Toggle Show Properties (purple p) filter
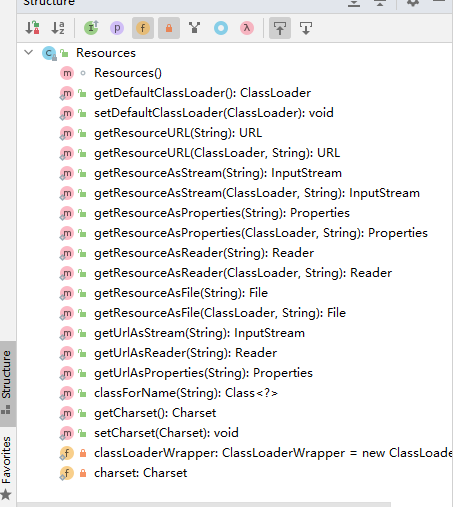This screenshot has width=453, height=507. pyautogui.click(x=117, y=28)
